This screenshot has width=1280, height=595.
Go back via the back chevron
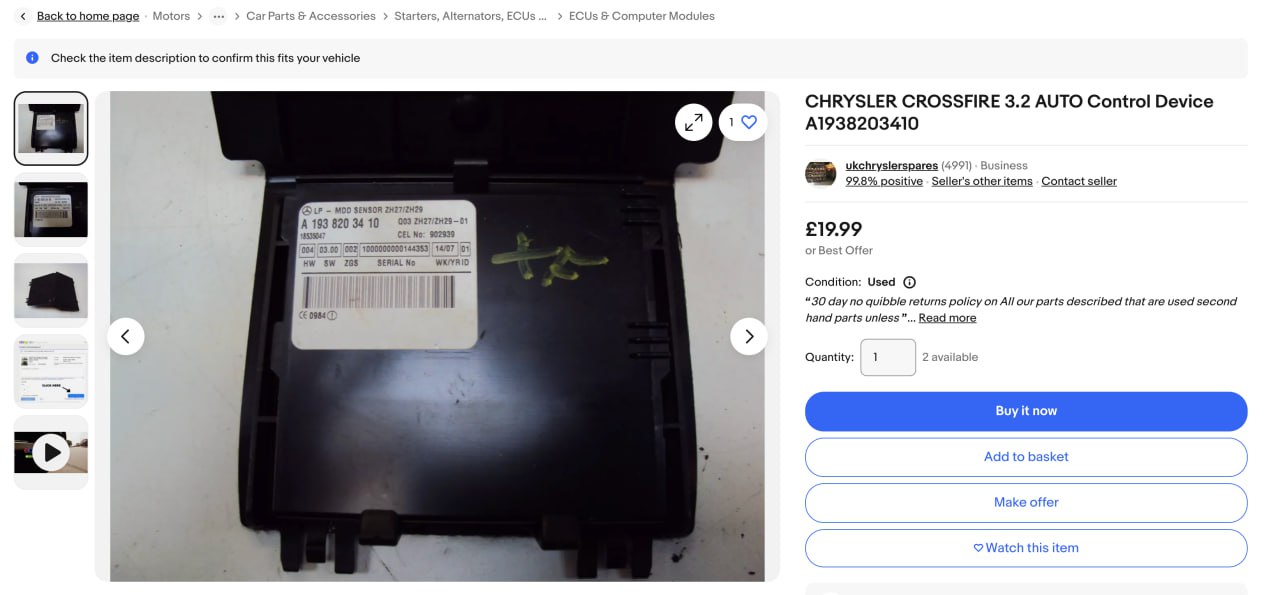click(23, 16)
